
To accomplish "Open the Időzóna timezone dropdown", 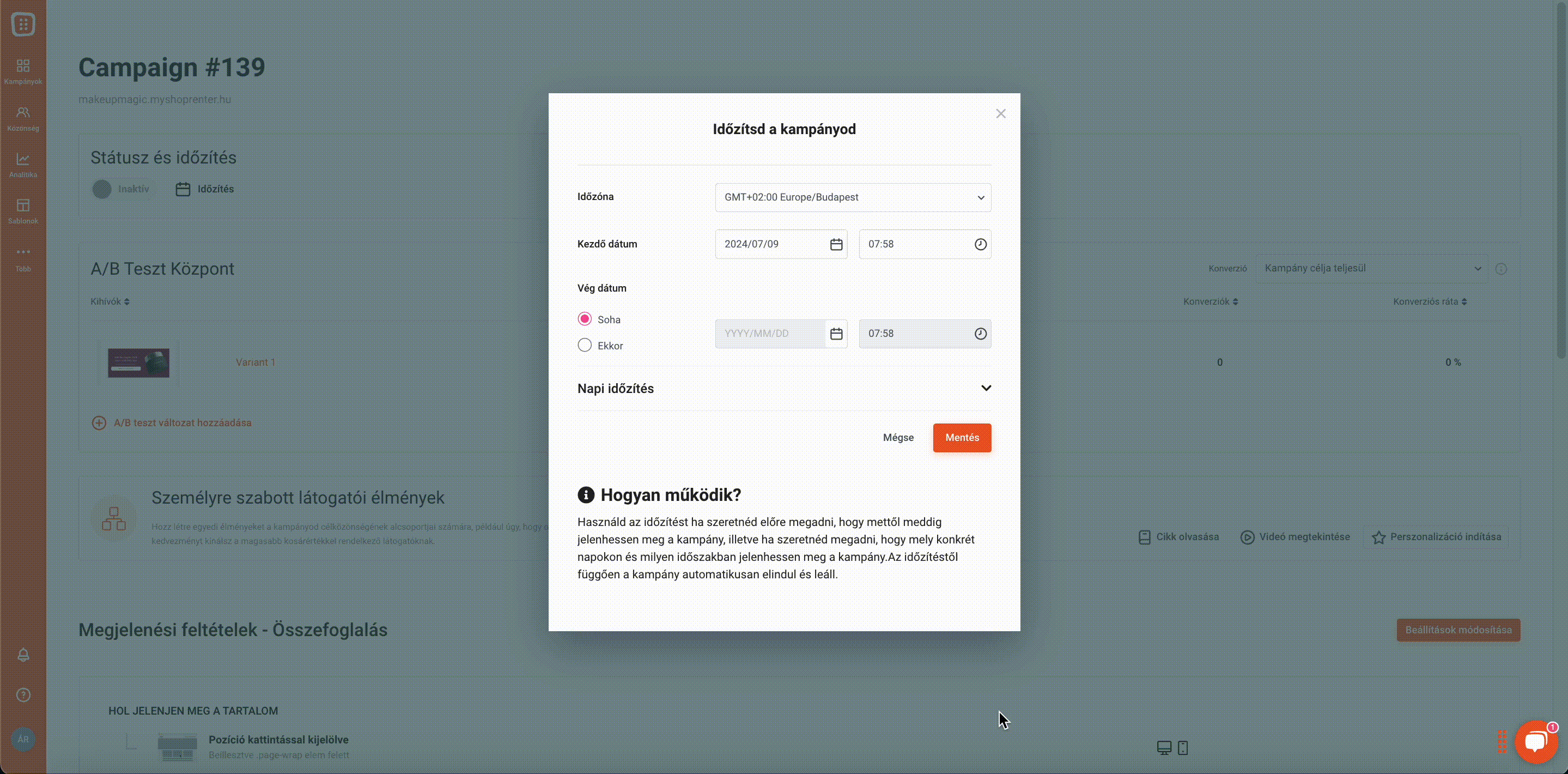I will [853, 197].
